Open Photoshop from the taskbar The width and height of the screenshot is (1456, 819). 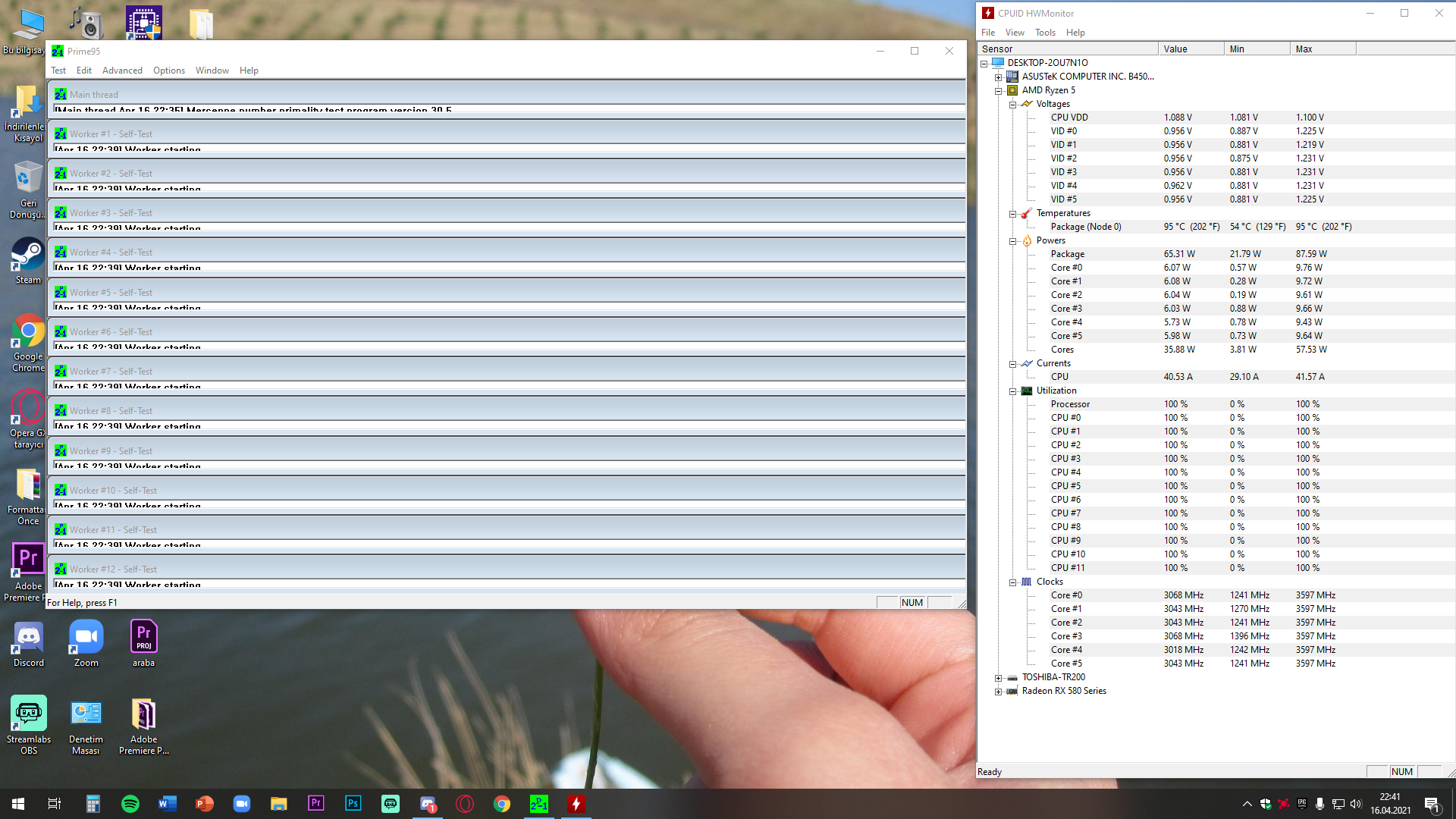(x=353, y=804)
